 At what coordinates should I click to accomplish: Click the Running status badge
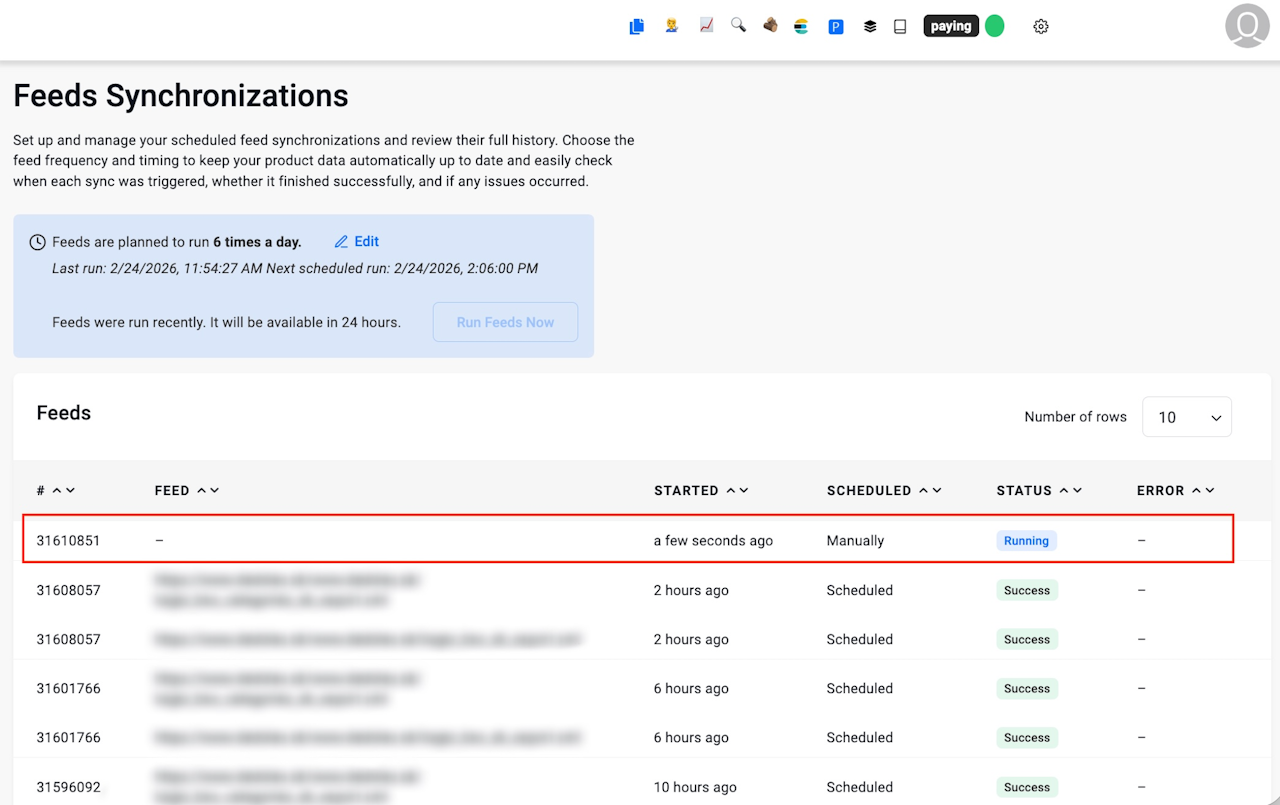(1026, 541)
